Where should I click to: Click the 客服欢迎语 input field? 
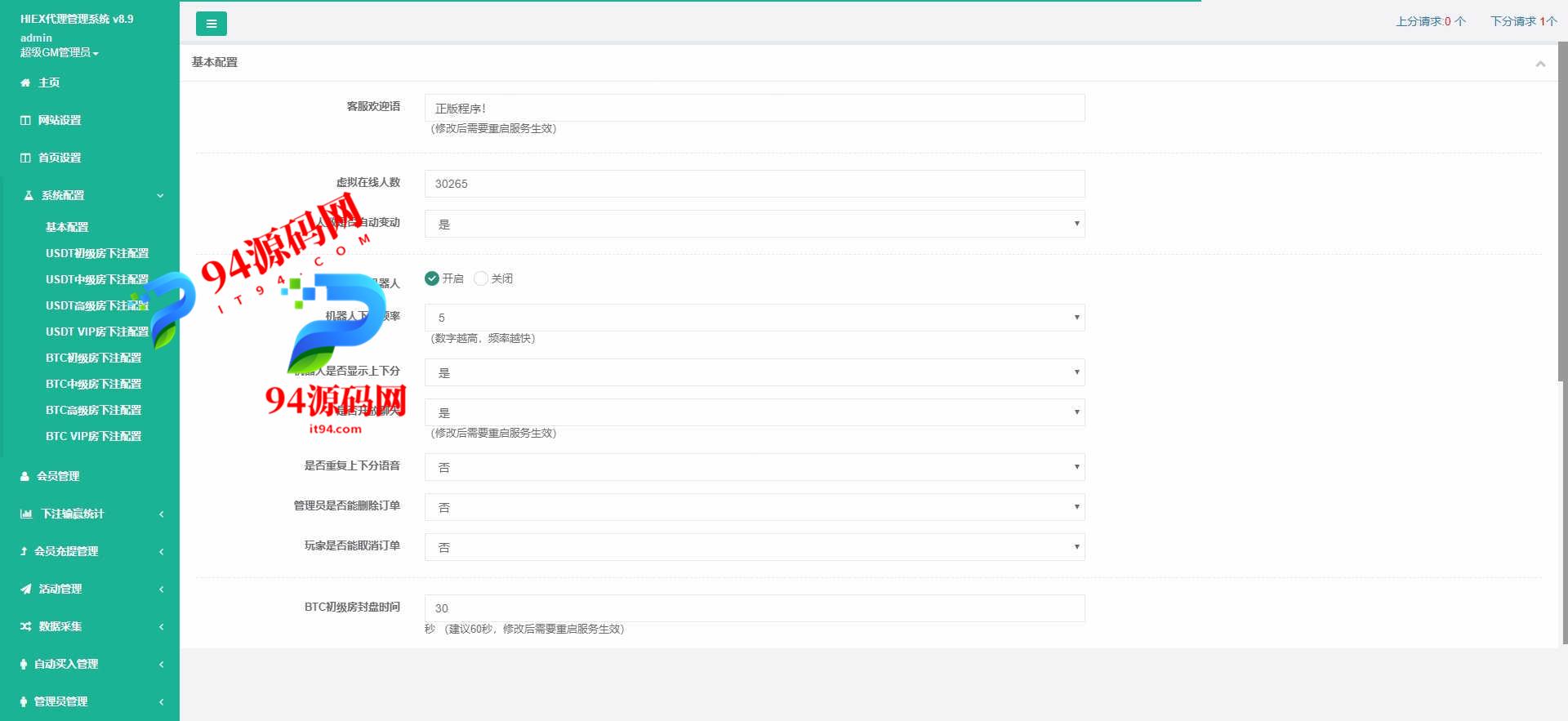(x=755, y=108)
